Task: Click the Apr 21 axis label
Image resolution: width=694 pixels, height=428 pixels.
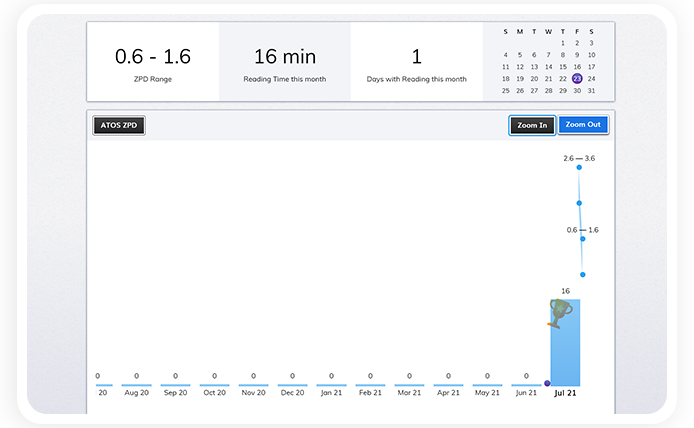Action: tap(448, 393)
